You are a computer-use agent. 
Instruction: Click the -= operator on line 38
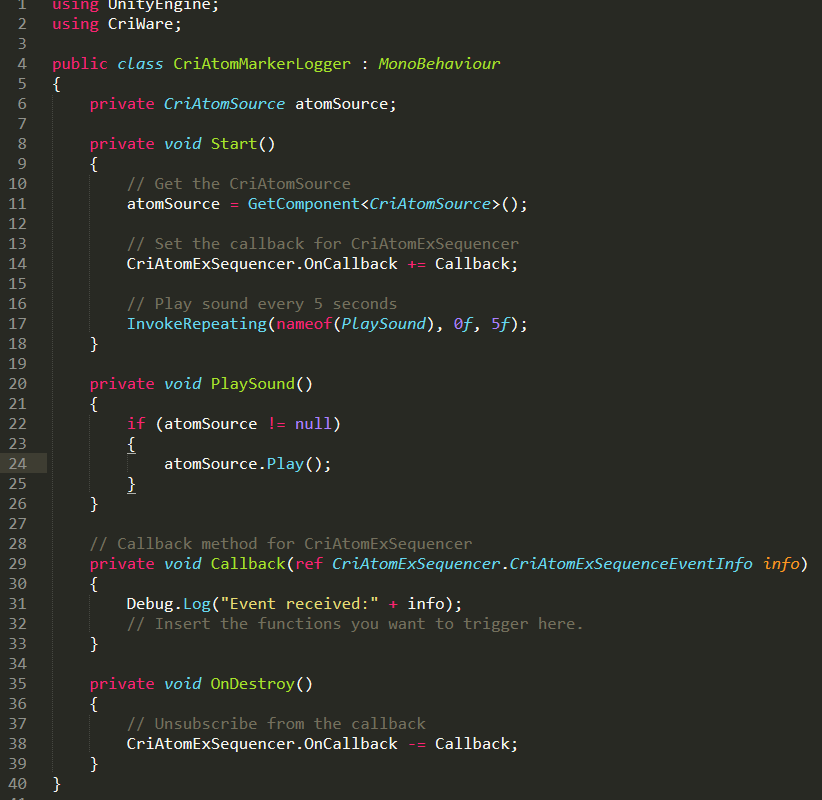416,744
